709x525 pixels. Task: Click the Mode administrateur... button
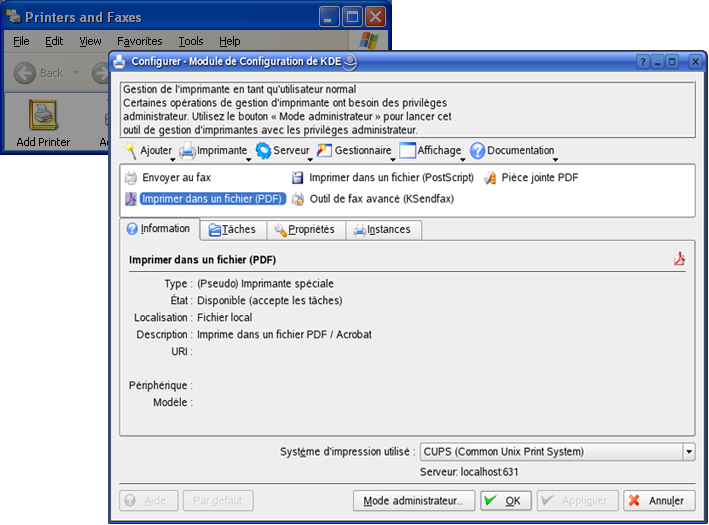pos(414,501)
